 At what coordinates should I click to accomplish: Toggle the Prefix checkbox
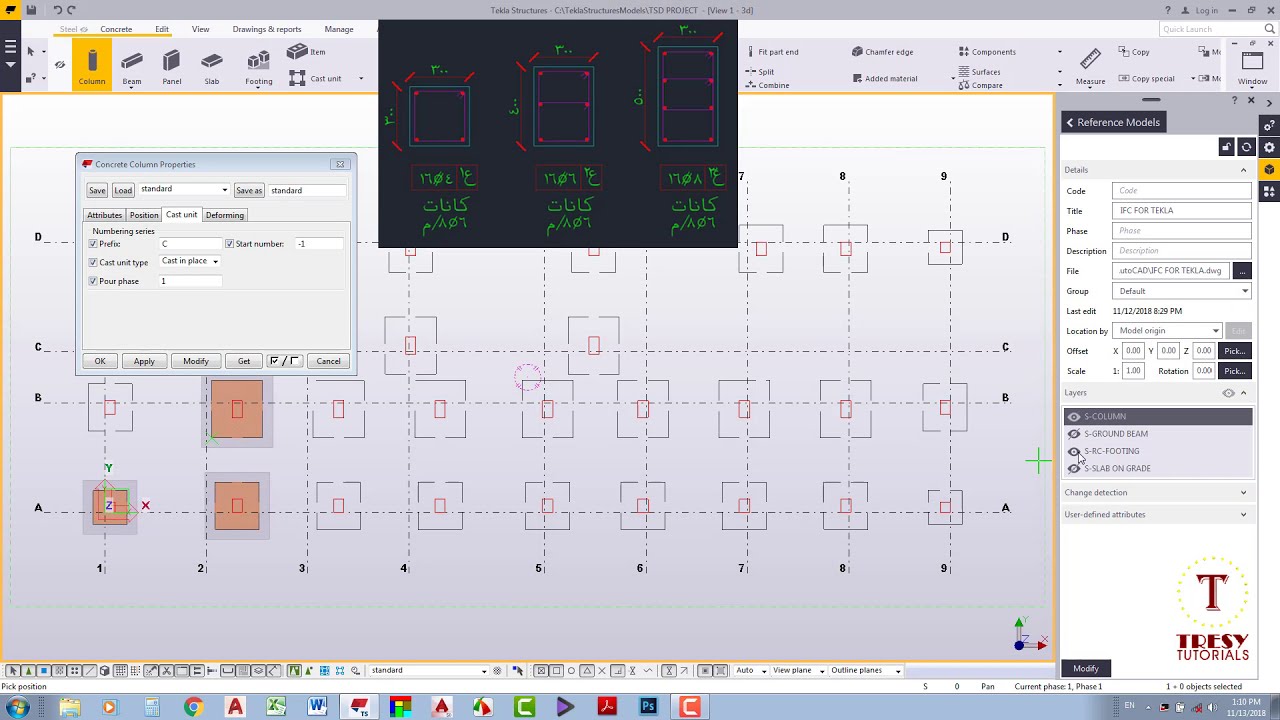pos(93,244)
